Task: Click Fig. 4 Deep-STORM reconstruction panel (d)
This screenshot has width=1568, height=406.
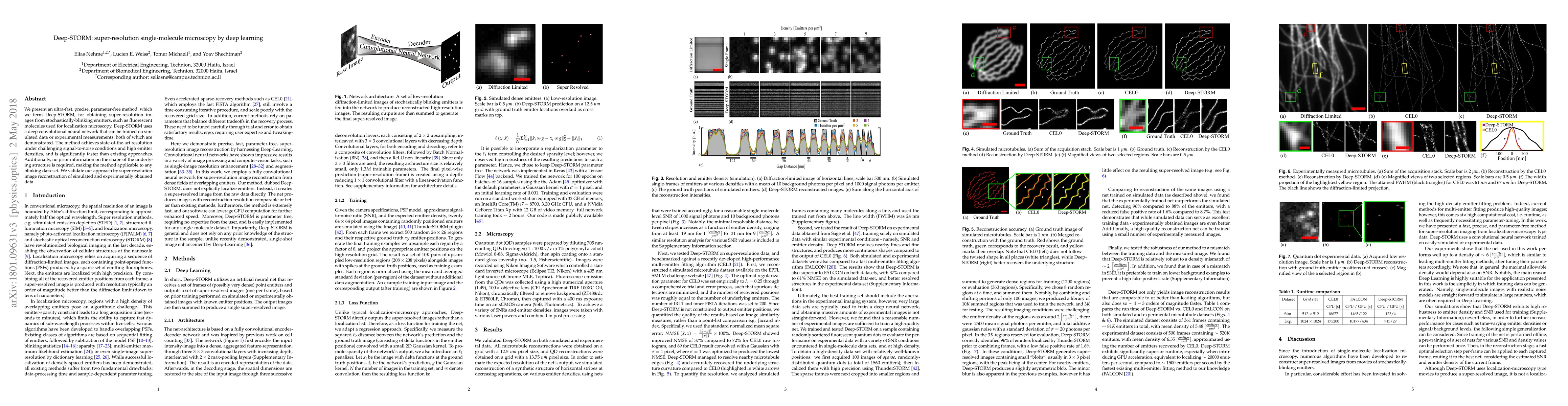Action: point(1198,57)
